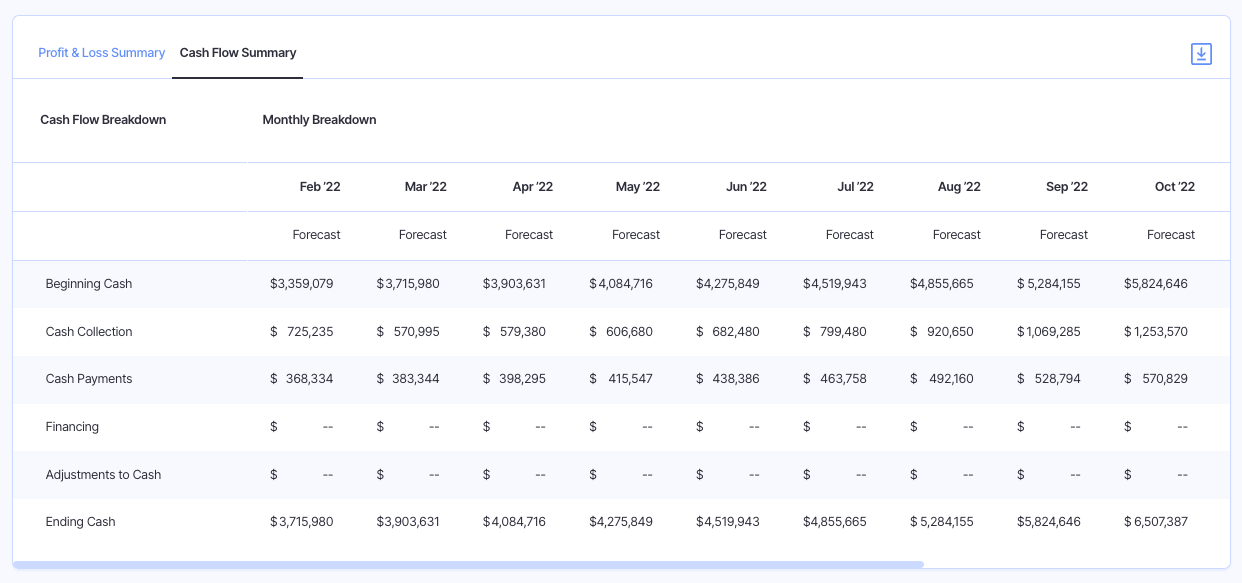1242x583 pixels.
Task: Open the Beginning Cash row label
Action: pos(91,283)
